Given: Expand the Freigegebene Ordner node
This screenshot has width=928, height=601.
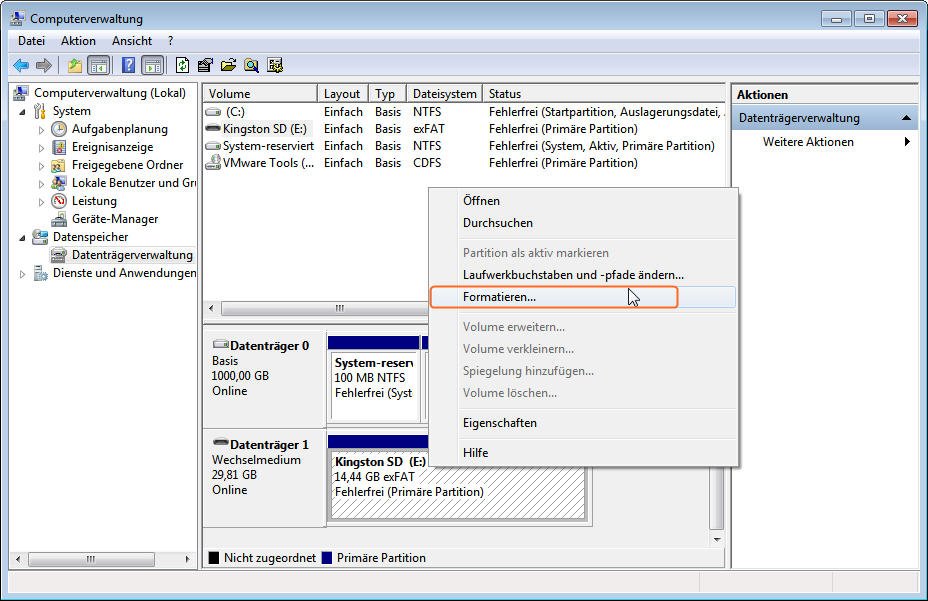Looking at the screenshot, I should pyautogui.click(x=41, y=166).
